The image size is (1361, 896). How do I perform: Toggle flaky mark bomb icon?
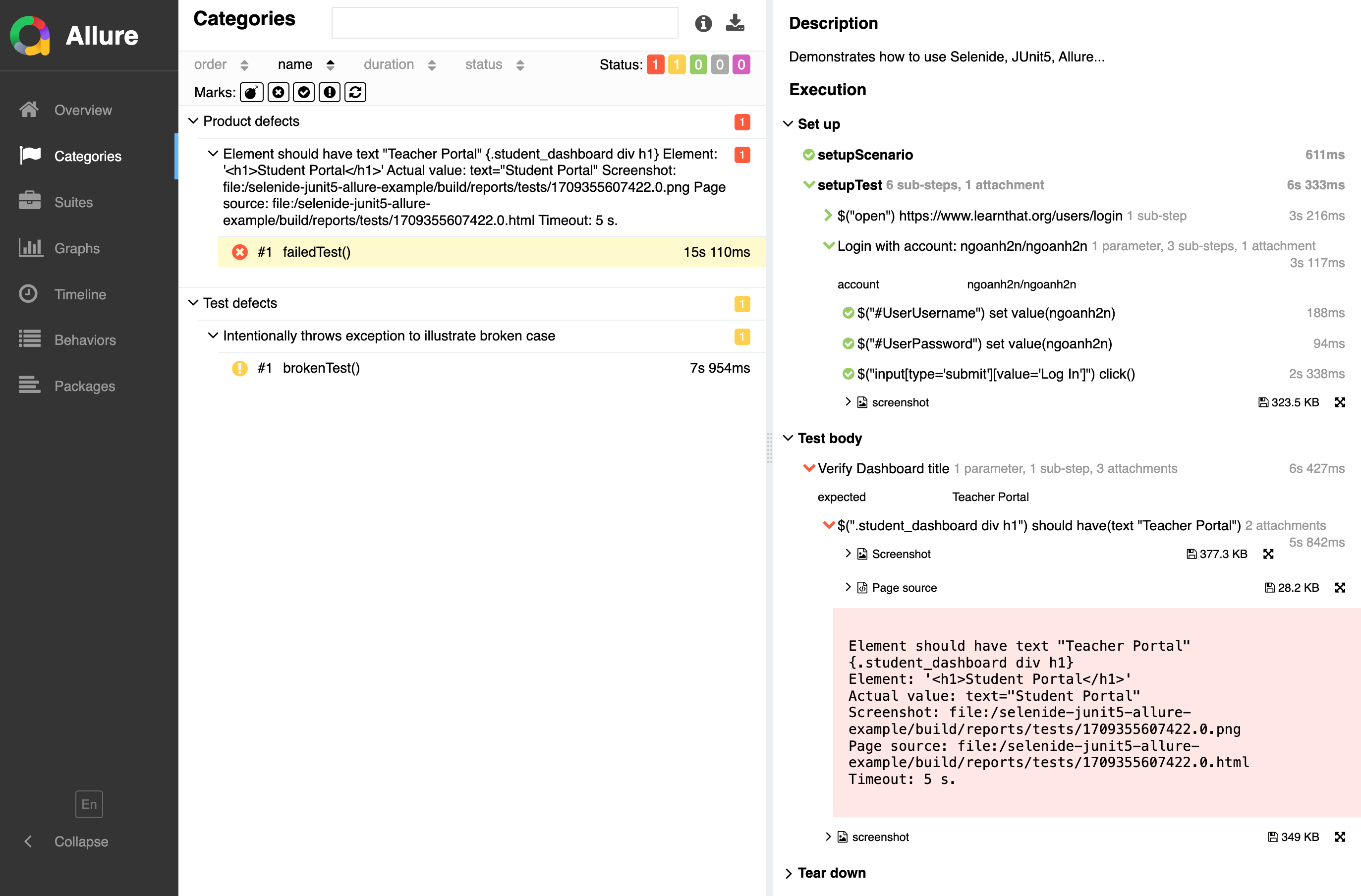tap(252, 92)
